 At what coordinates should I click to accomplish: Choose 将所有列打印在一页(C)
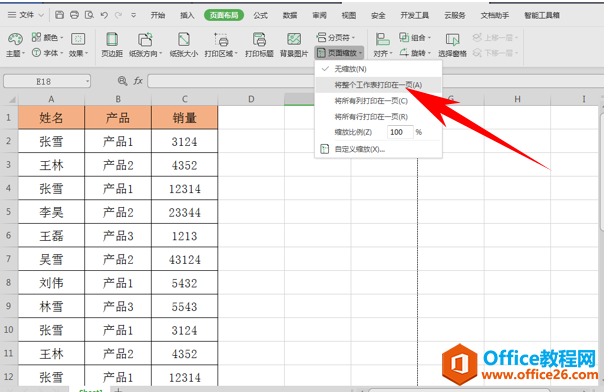tap(378, 101)
